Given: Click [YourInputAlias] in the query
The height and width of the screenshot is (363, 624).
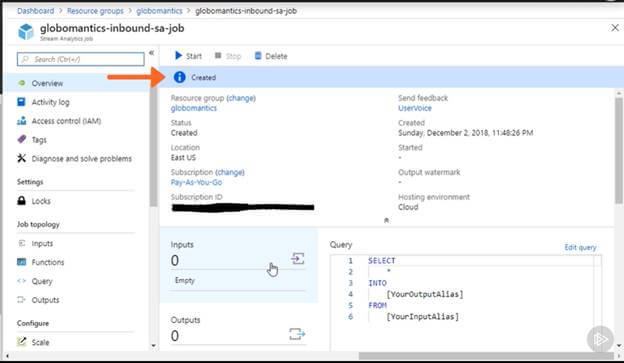Looking at the screenshot, I should [x=422, y=316].
